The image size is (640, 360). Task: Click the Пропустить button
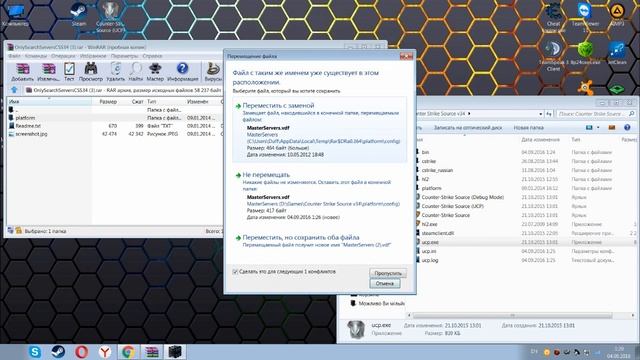pyautogui.click(x=388, y=273)
